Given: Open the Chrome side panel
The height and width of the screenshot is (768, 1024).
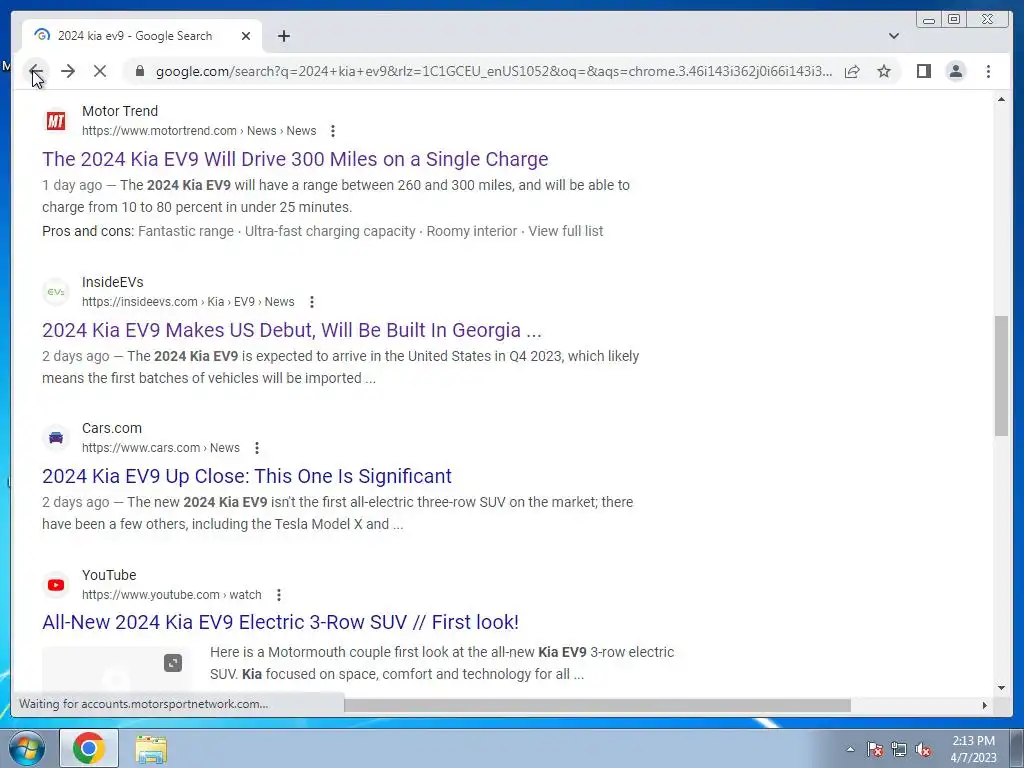Looking at the screenshot, I should point(923,71).
